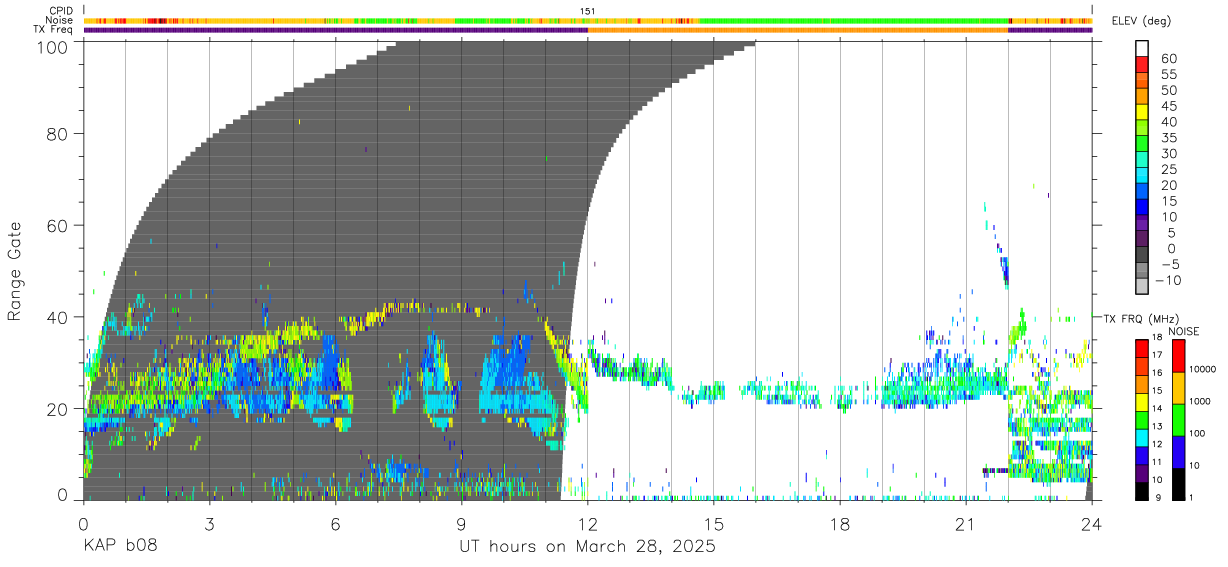Click the 'KAP b08' station label
This screenshot has height=567, width=1228.
pos(119,547)
